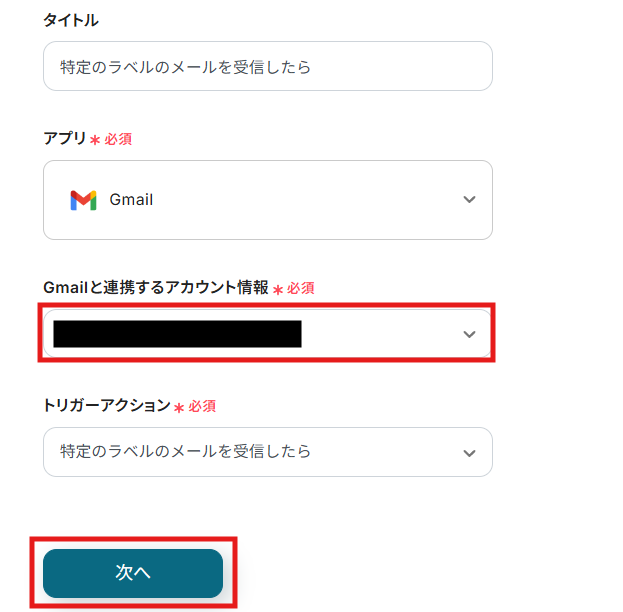
Task: Click the Gmailと連携するアカウント情報 label
Action: pyautogui.click(x=155, y=287)
